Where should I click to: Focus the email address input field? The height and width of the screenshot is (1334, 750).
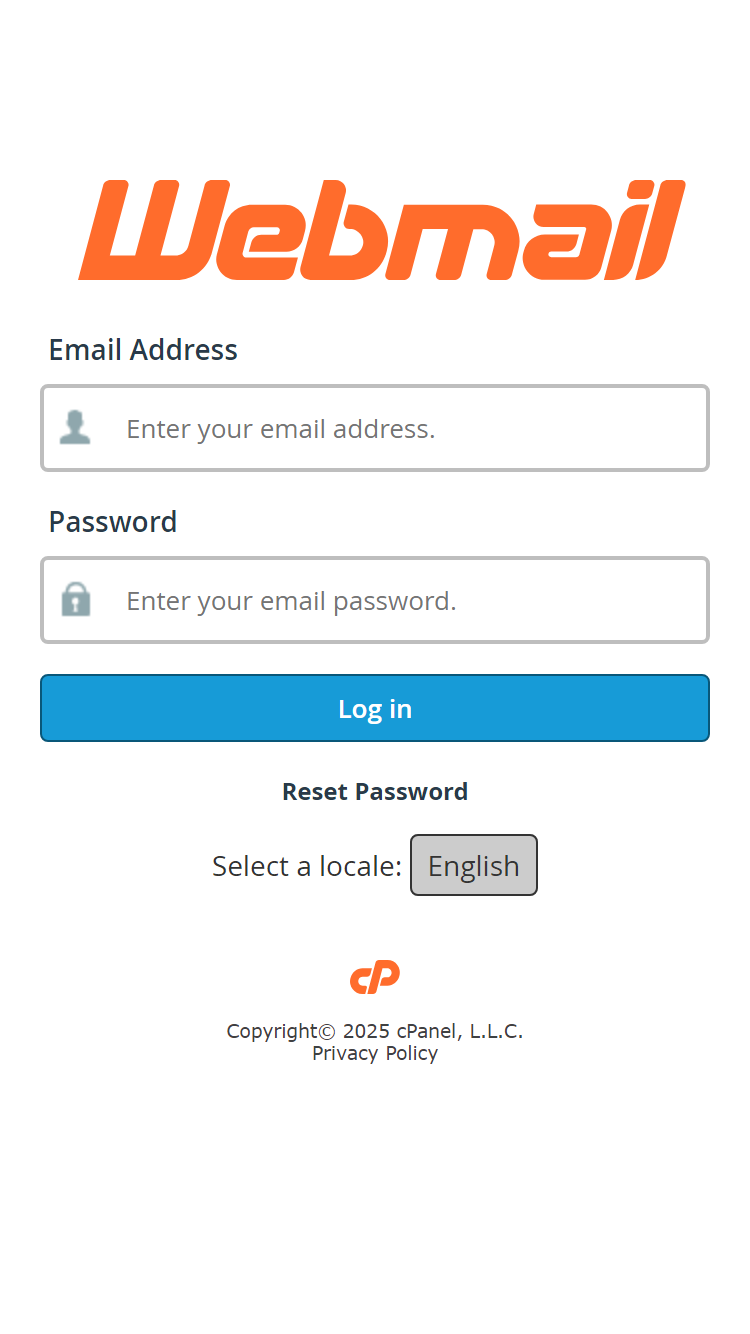click(375, 428)
